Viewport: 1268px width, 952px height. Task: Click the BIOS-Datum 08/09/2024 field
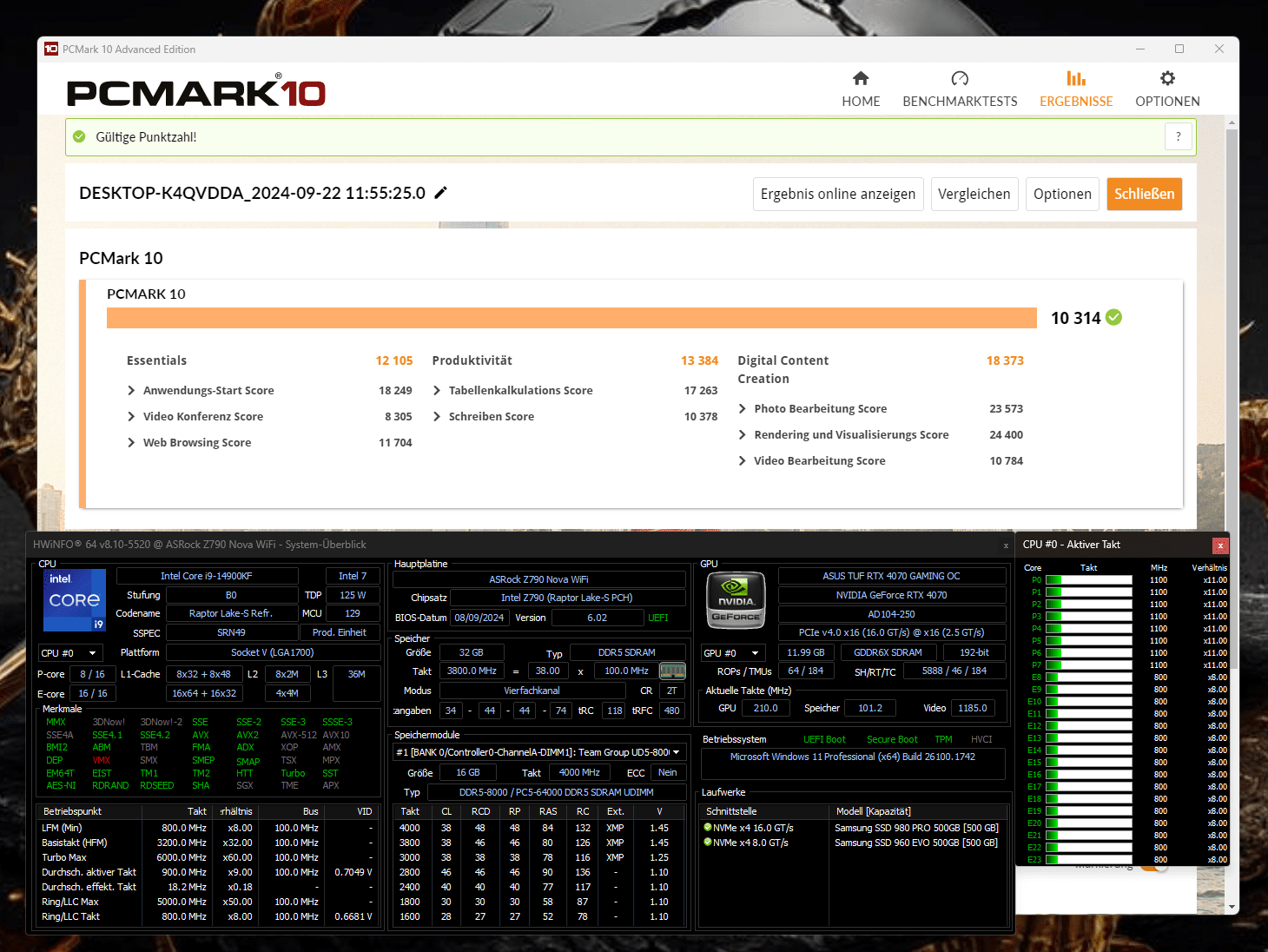(479, 618)
